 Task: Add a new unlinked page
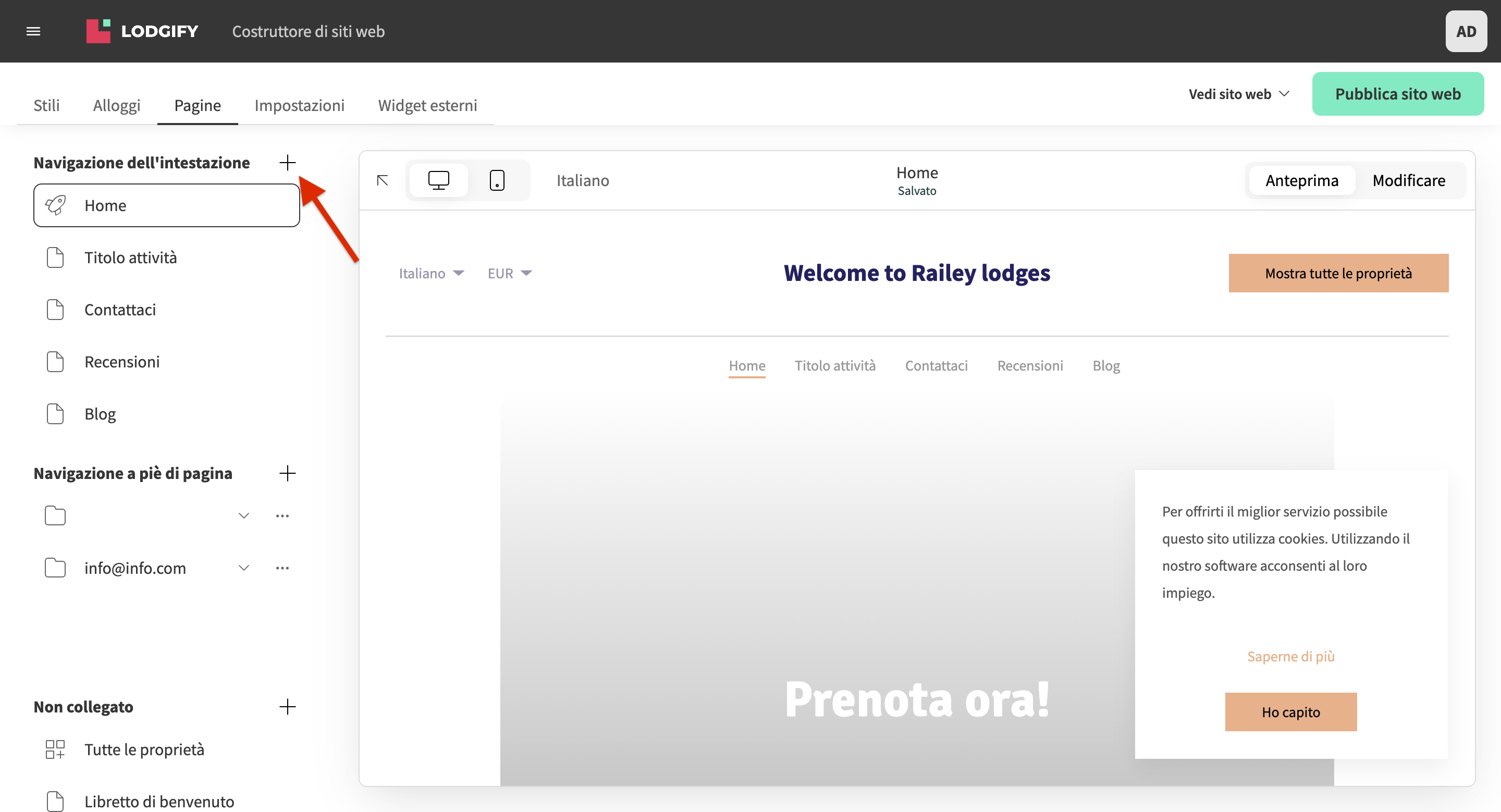(x=287, y=707)
